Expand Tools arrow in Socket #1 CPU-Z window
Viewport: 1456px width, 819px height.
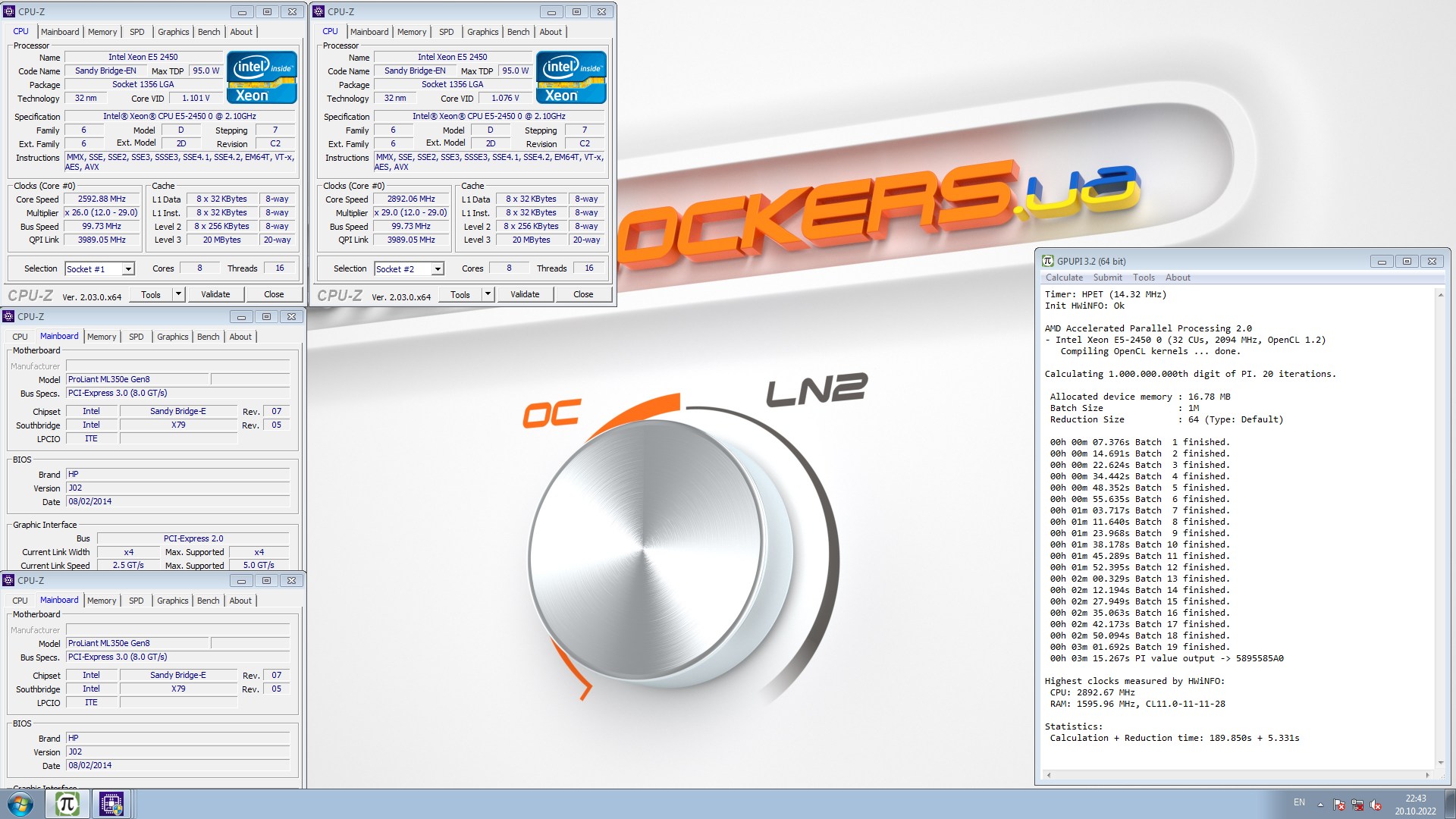(178, 294)
